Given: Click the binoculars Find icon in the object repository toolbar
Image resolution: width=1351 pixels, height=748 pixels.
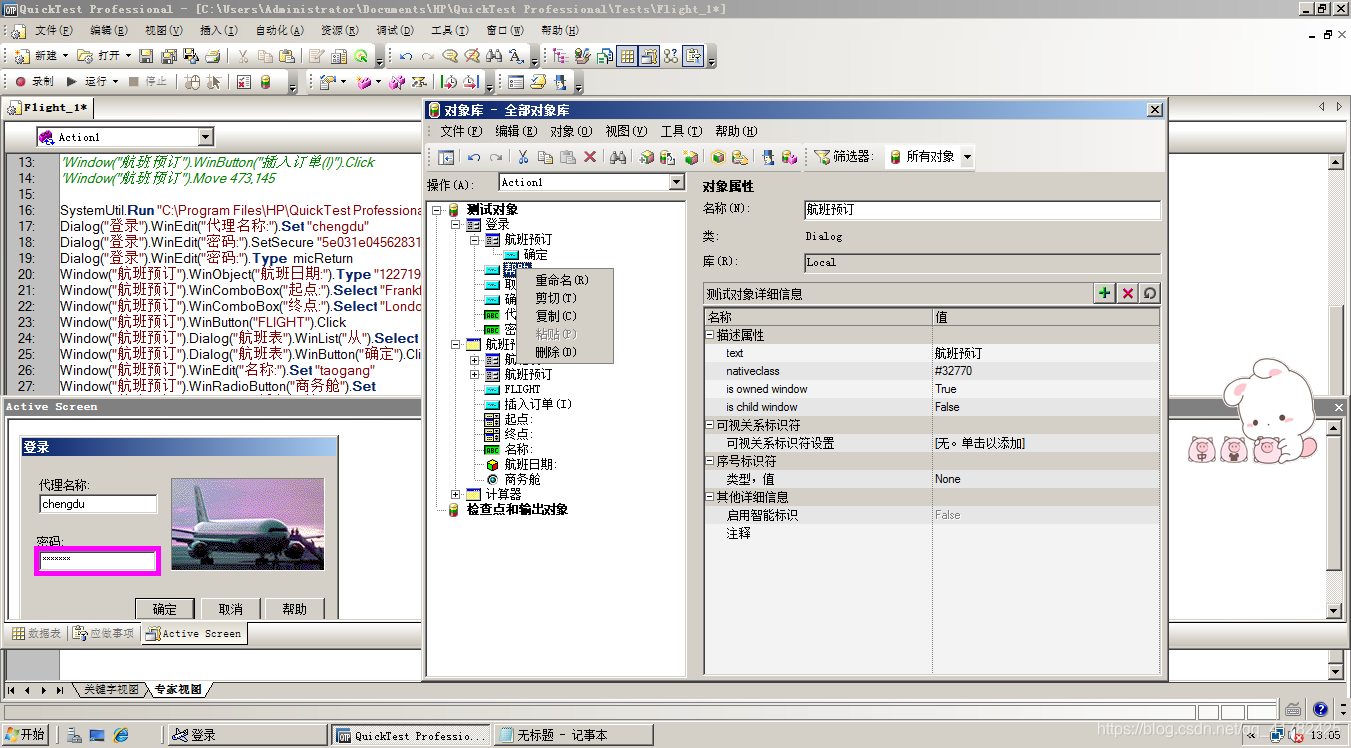Looking at the screenshot, I should click(x=618, y=157).
